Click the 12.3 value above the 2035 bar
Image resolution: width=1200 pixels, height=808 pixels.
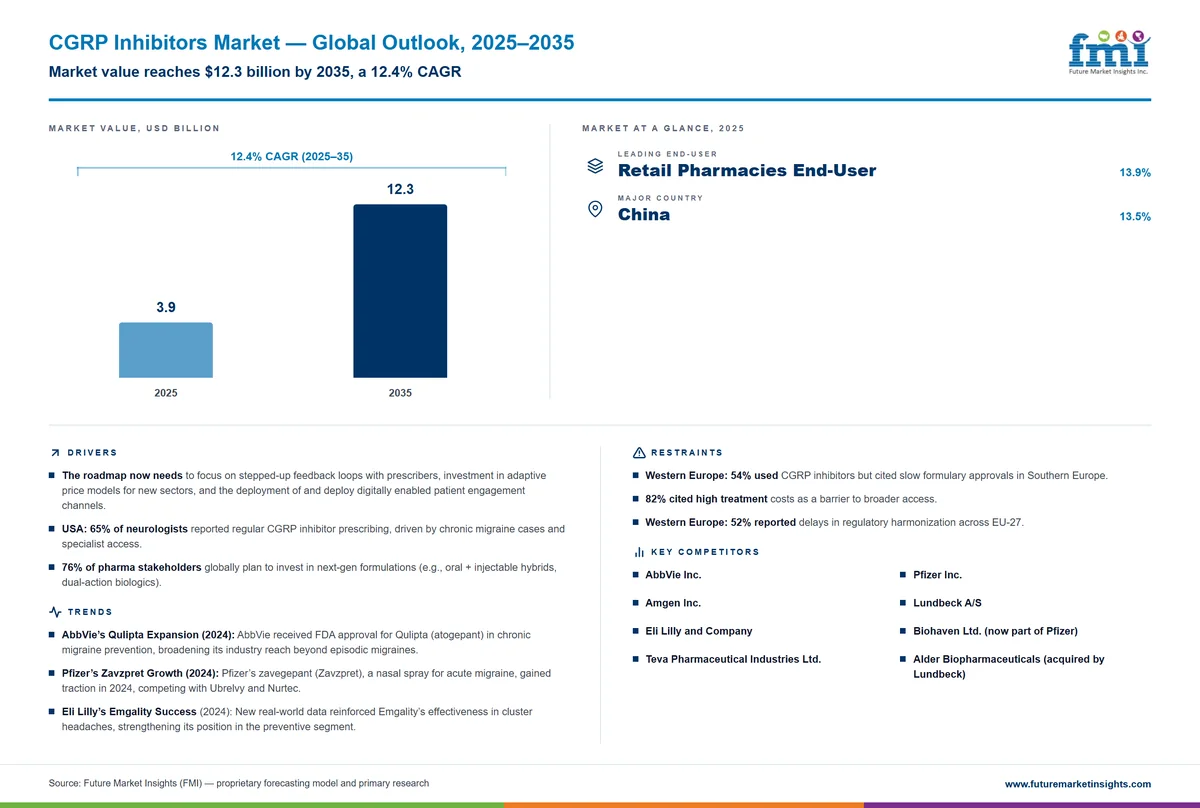pyautogui.click(x=400, y=189)
